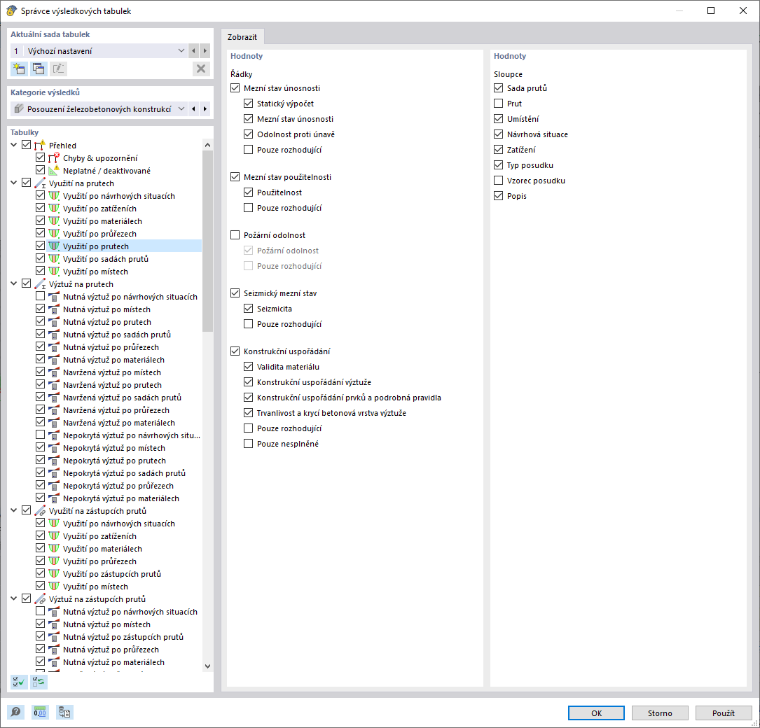
Task: Click the check all tables icon
Action: 19,682
